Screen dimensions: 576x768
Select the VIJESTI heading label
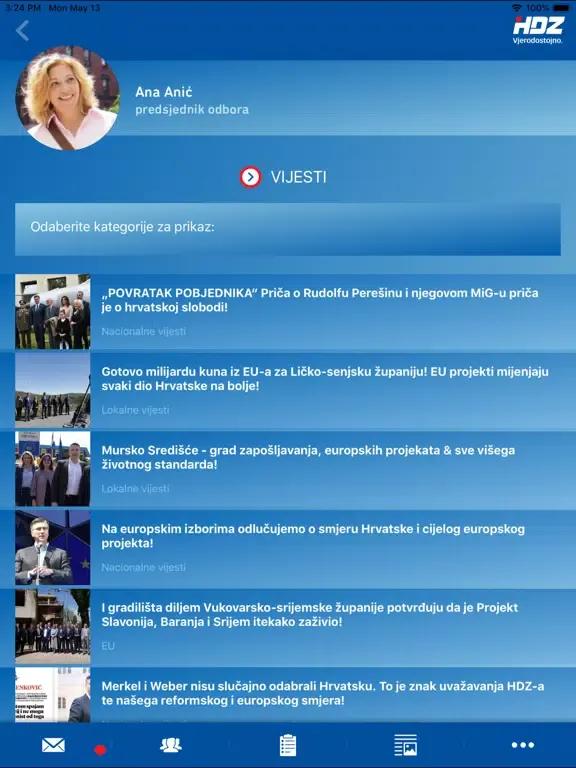(x=299, y=177)
